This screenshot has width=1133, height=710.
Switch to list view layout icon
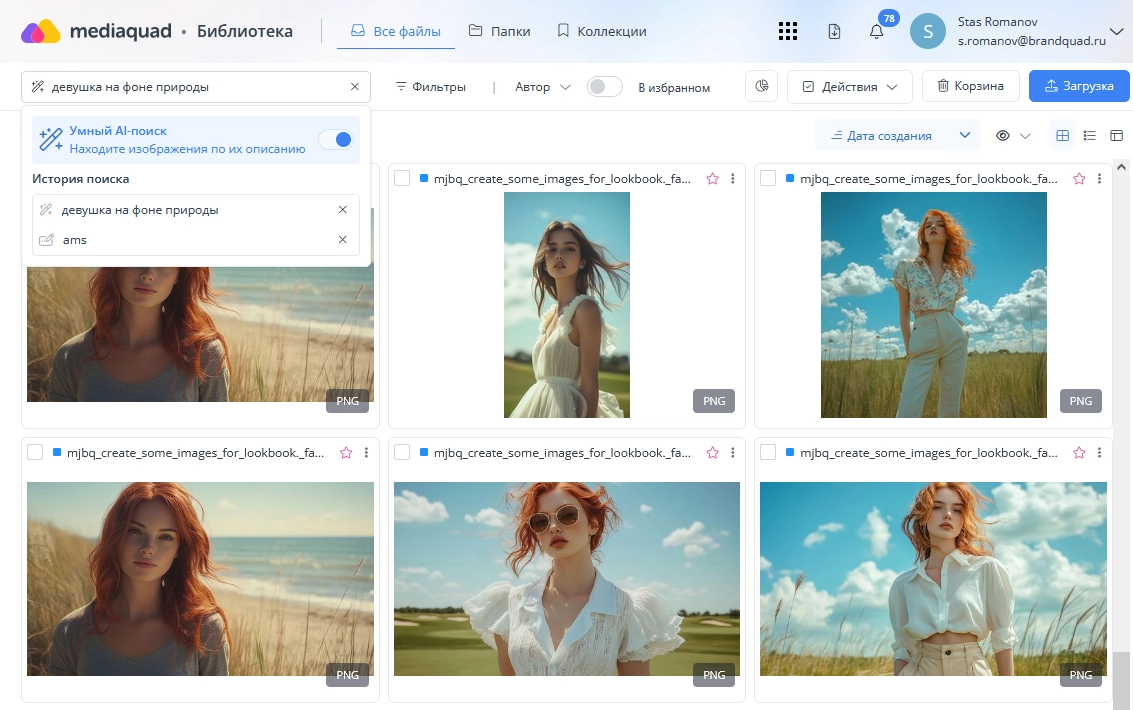pos(1090,136)
